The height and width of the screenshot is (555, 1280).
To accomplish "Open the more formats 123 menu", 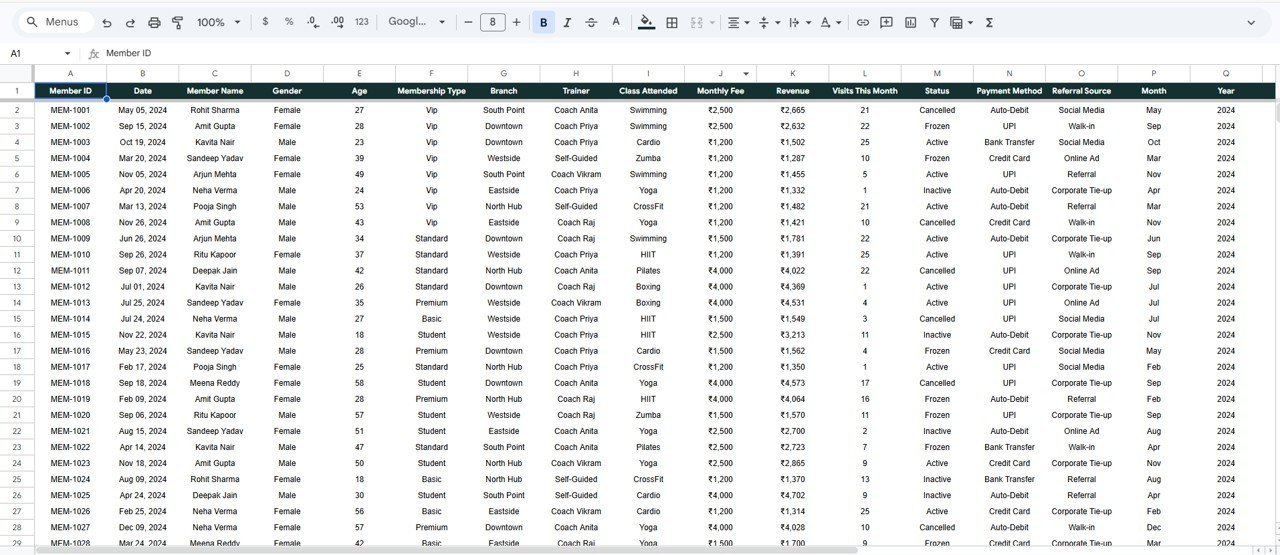I will tap(362, 22).
